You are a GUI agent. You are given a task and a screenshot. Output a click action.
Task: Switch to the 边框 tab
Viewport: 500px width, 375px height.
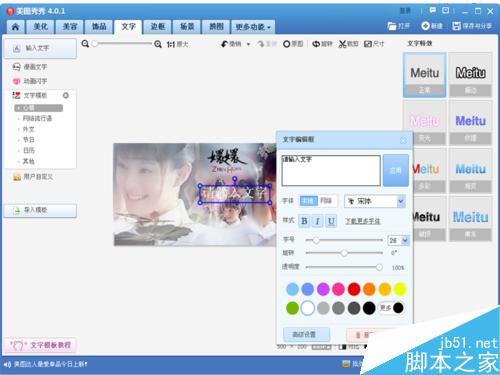158,27
